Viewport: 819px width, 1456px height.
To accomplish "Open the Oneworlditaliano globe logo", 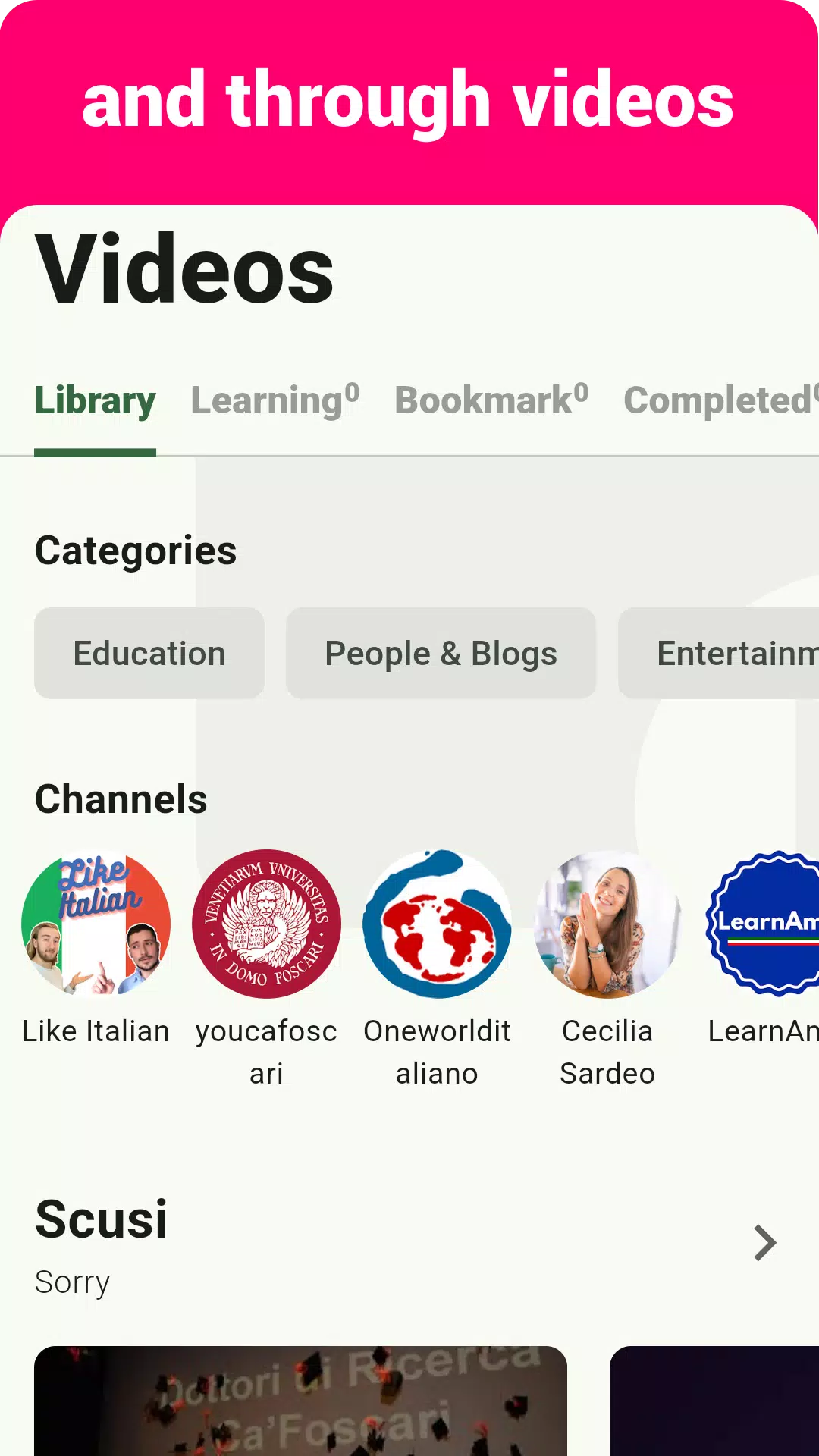I will tap(437, 924).
